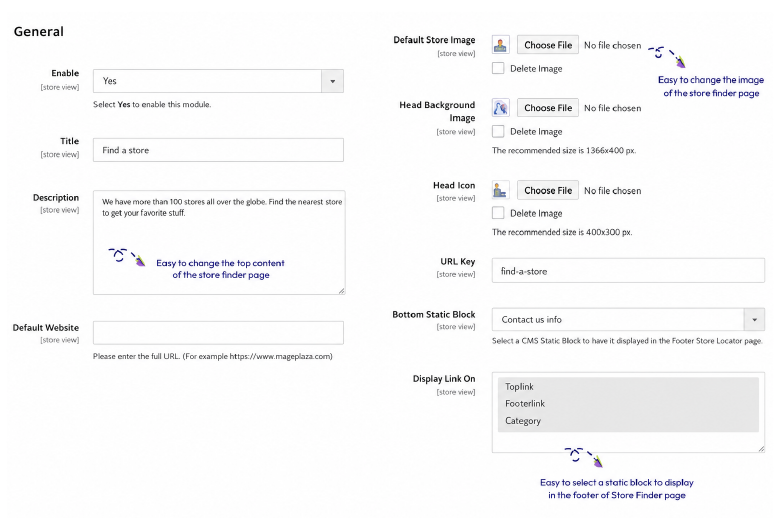Click the Head Icon thumbnail preview

pos(500,190)
